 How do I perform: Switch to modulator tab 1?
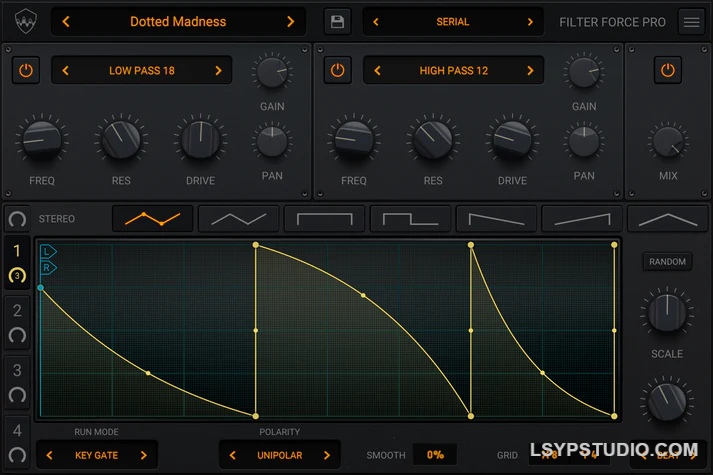[17, 251]
